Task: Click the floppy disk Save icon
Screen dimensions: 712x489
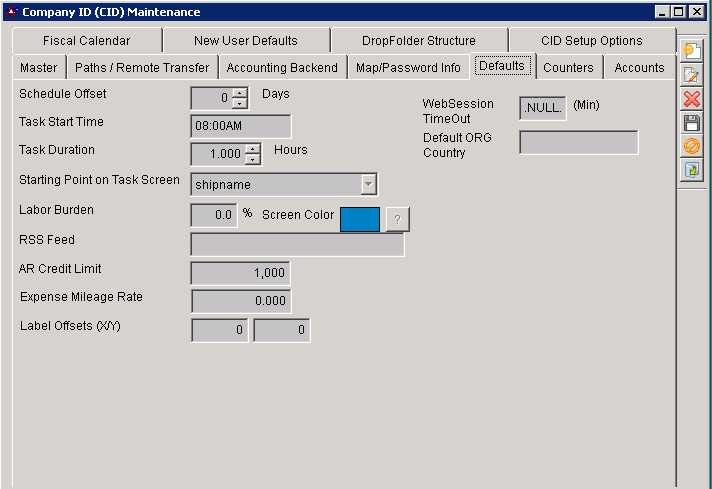Action: click(691, 123)
